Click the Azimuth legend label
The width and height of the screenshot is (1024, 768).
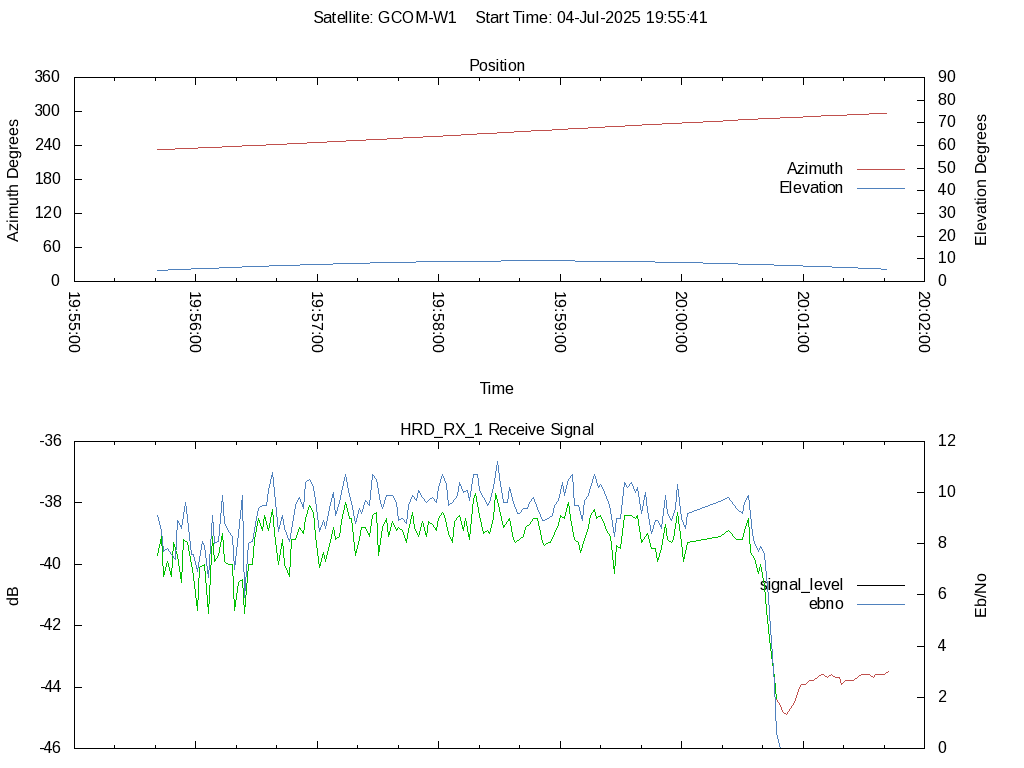[x=814, y=168]
